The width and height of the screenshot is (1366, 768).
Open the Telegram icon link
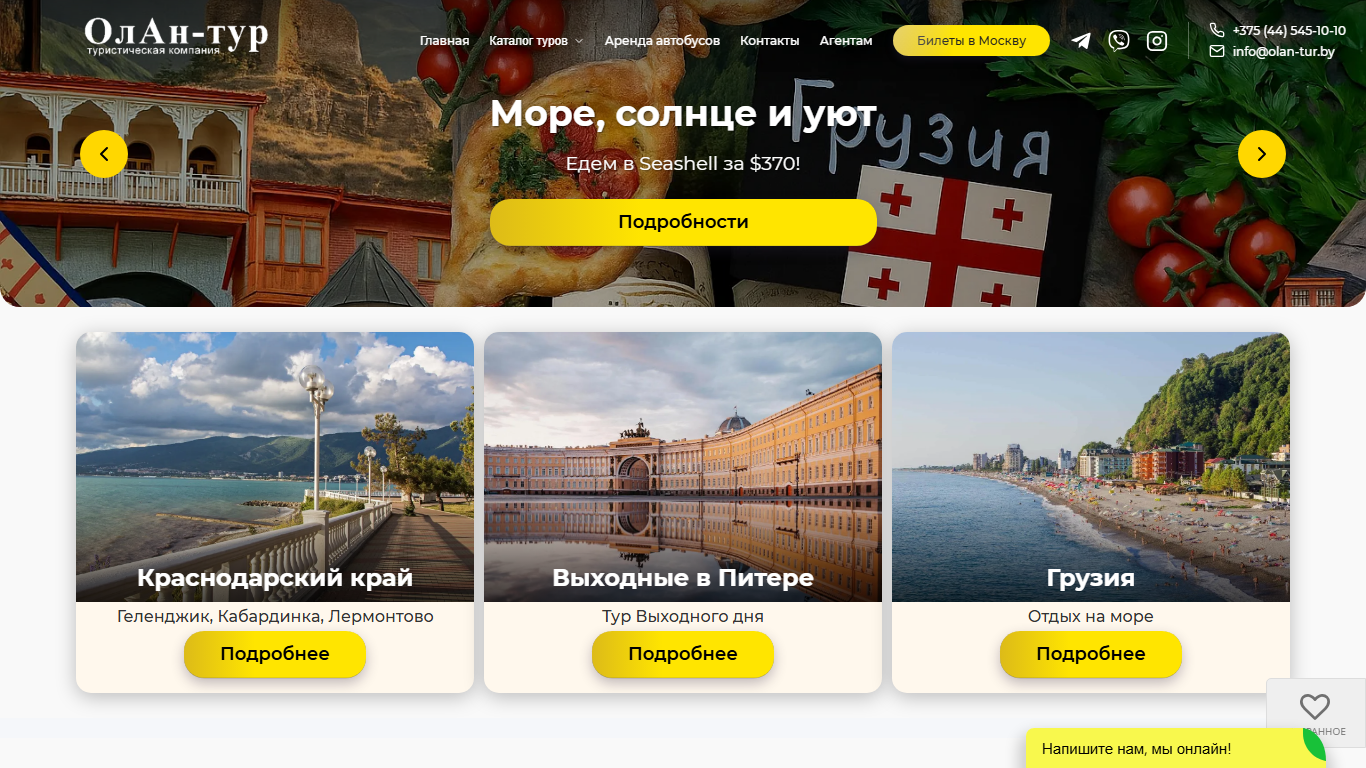coord(1081,41)
